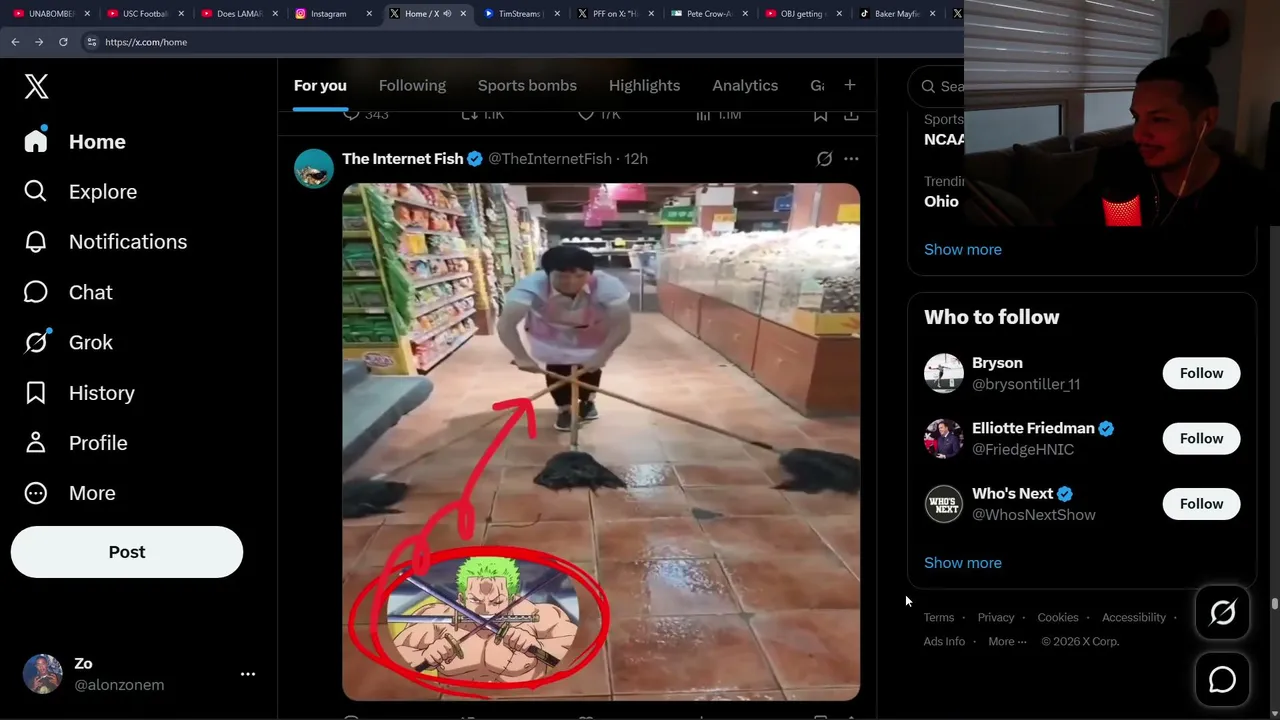Click the browser back arrow
The height and width of the screenshot is (720, 1280).
pos(15,42)
